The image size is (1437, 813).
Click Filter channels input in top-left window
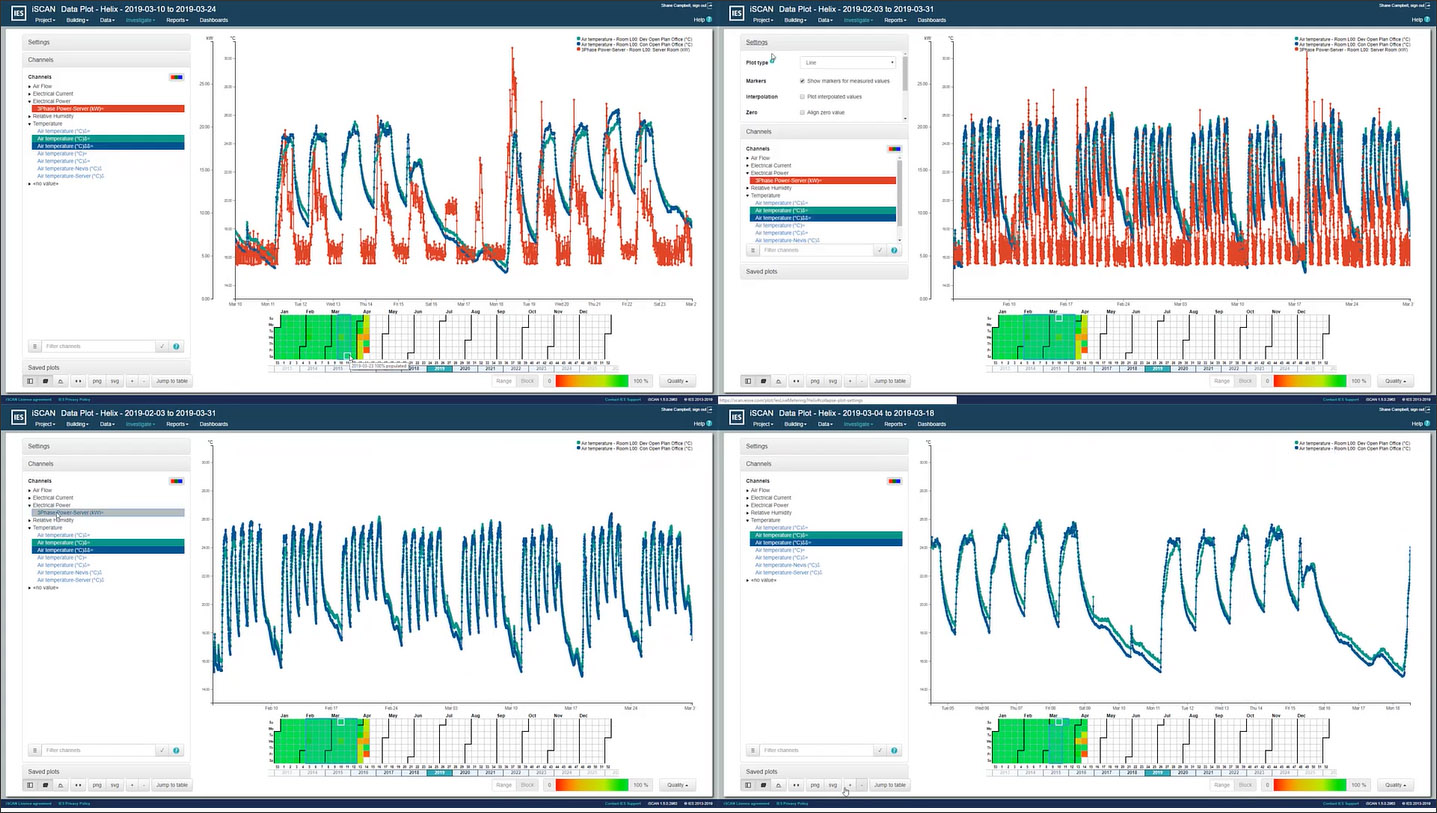pyautogui.click(x=98, y=346)
